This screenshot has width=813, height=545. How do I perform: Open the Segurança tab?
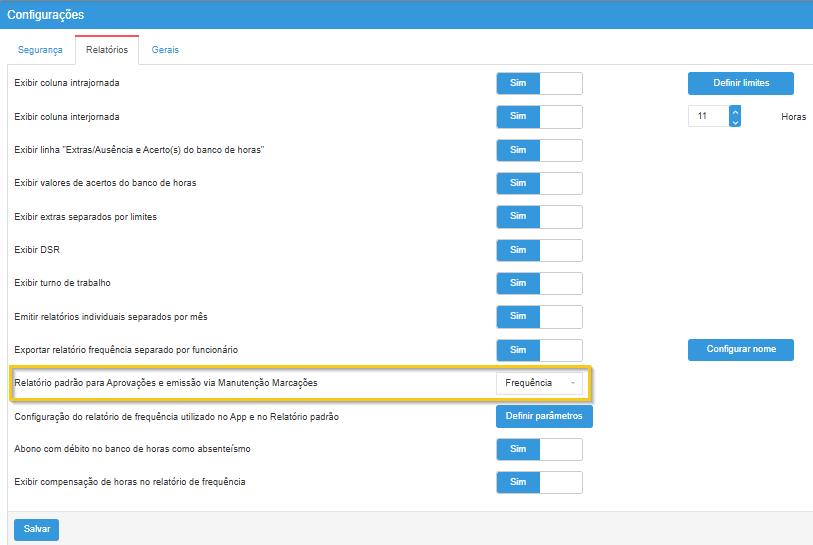point(40,50)
